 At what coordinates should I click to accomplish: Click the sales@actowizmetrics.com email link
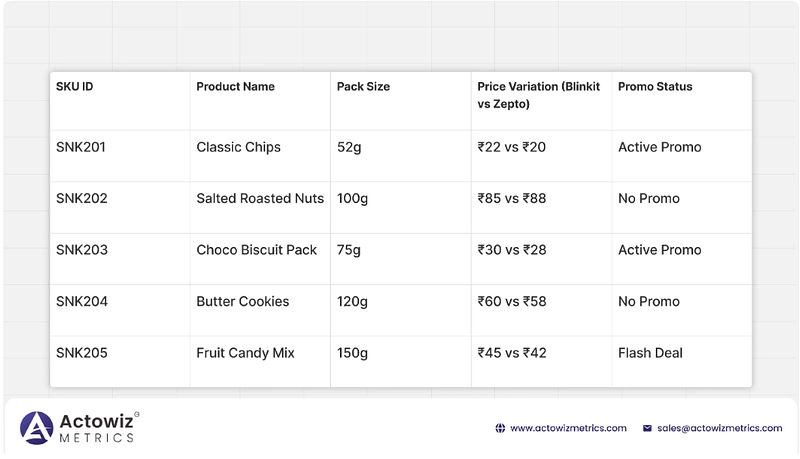pos(719,428)
